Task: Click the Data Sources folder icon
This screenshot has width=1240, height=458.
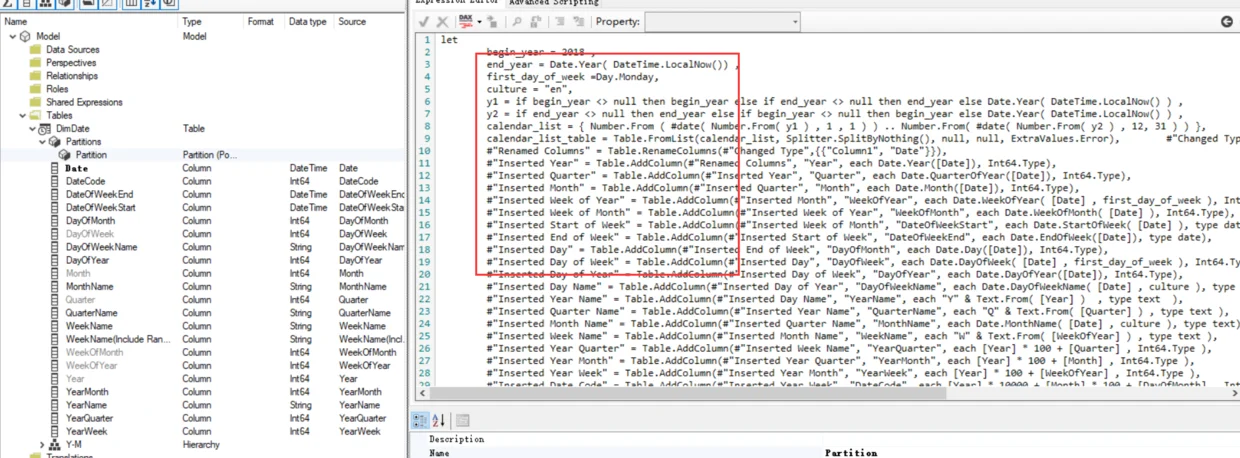Action: (36, 49)
